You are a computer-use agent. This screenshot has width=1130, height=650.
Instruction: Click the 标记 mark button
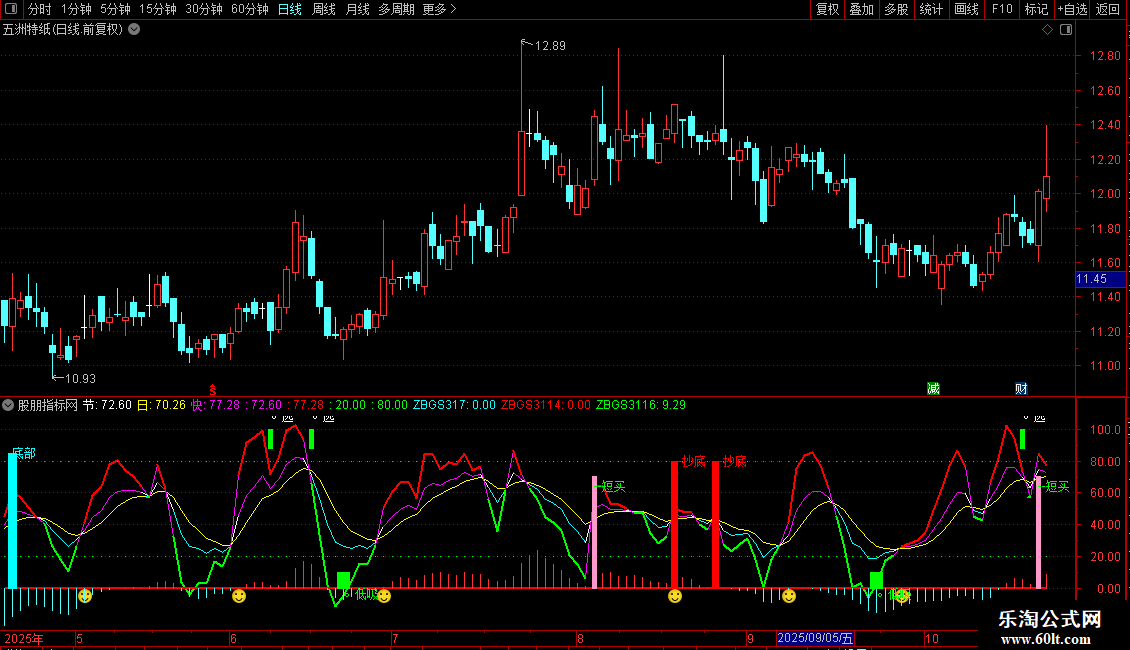(x=1036, y=9)
